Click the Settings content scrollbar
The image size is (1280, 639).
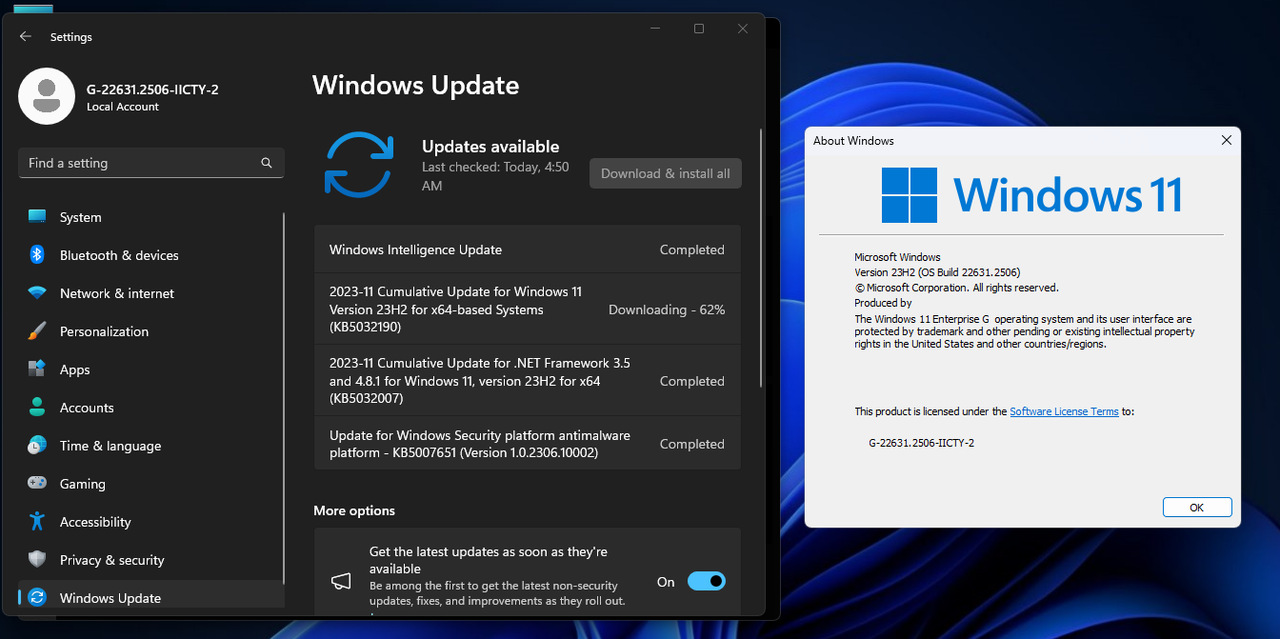point(763,257)
